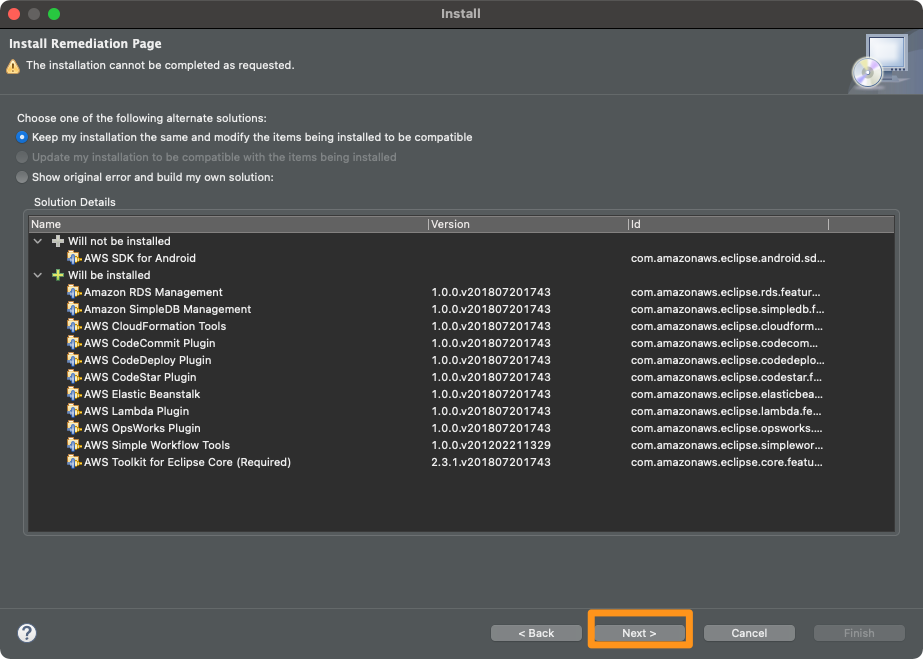Click the Id column header
Screen dimensions: 923x659
(x=728, y=224)
